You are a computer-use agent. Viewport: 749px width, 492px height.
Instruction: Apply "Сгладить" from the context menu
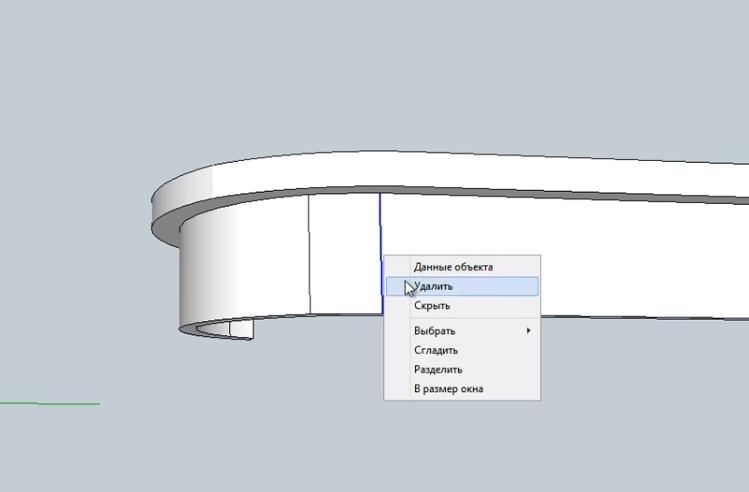[436, 350]
